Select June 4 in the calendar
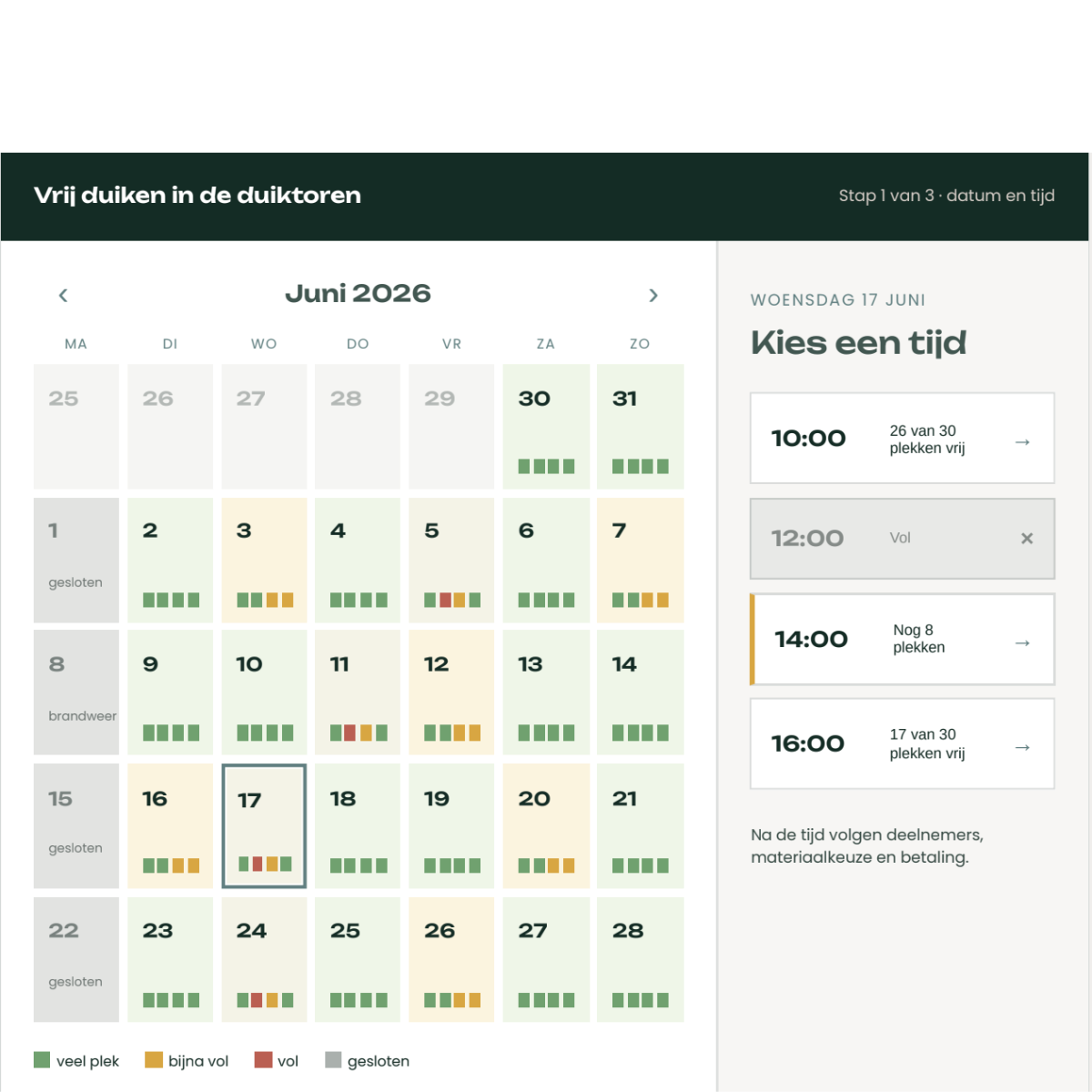 (x=358, y=560)
